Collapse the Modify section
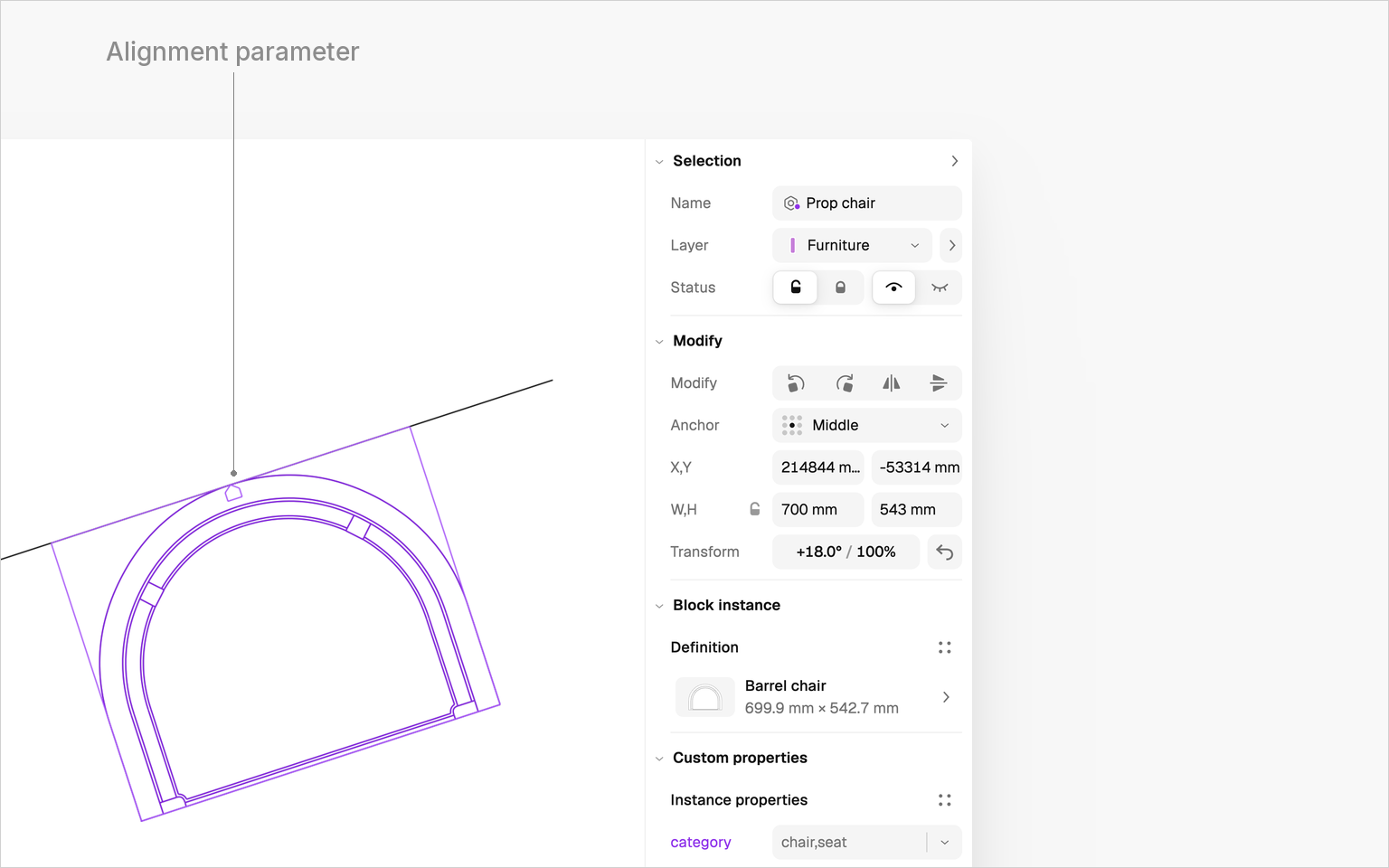 659,342
